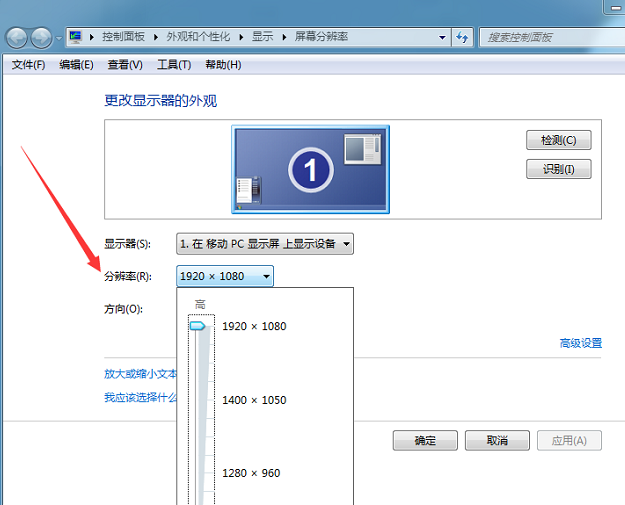Viewport: 625px width, 505px height.
Task: Click the 取消 cancel button
Action: click(497, 441)
